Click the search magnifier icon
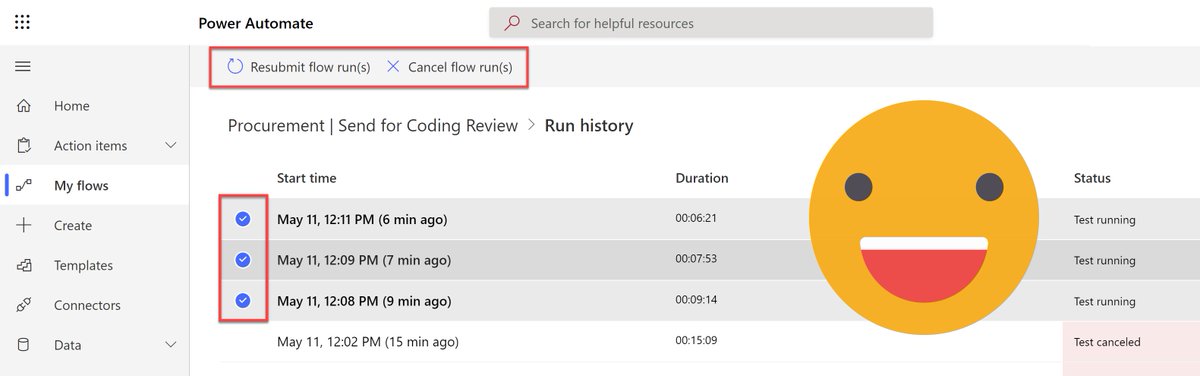1200x376 pixels. 512,22
